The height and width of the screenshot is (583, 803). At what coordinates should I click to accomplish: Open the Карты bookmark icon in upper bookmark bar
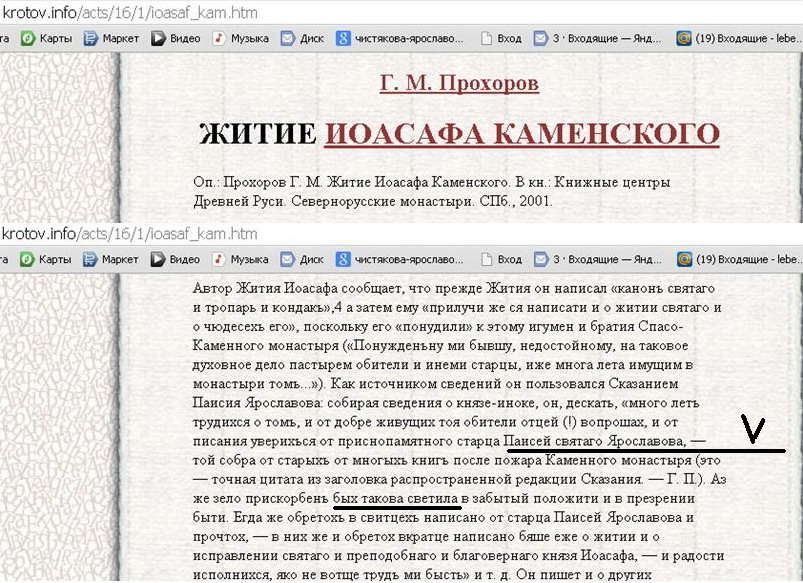coord(28,38)
